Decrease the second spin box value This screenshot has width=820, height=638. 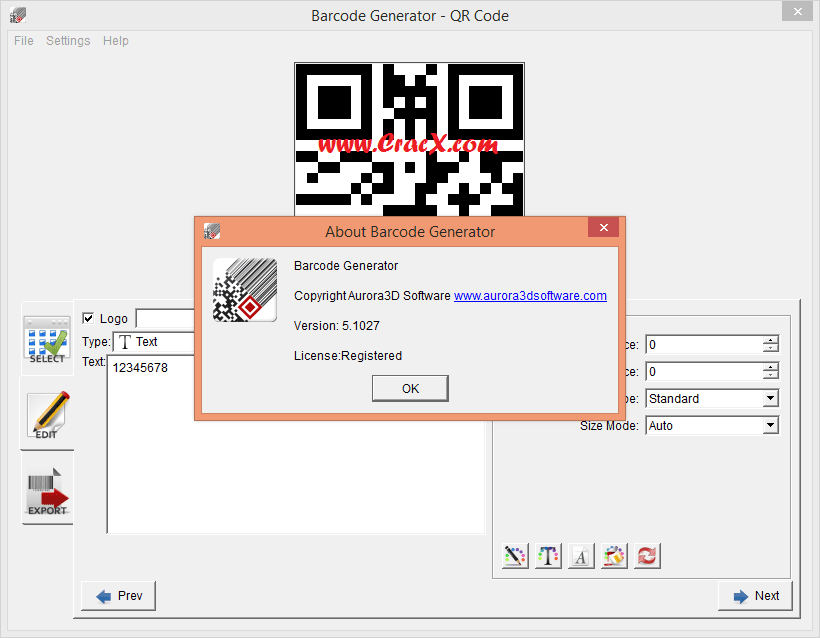(x=770, y=375)
